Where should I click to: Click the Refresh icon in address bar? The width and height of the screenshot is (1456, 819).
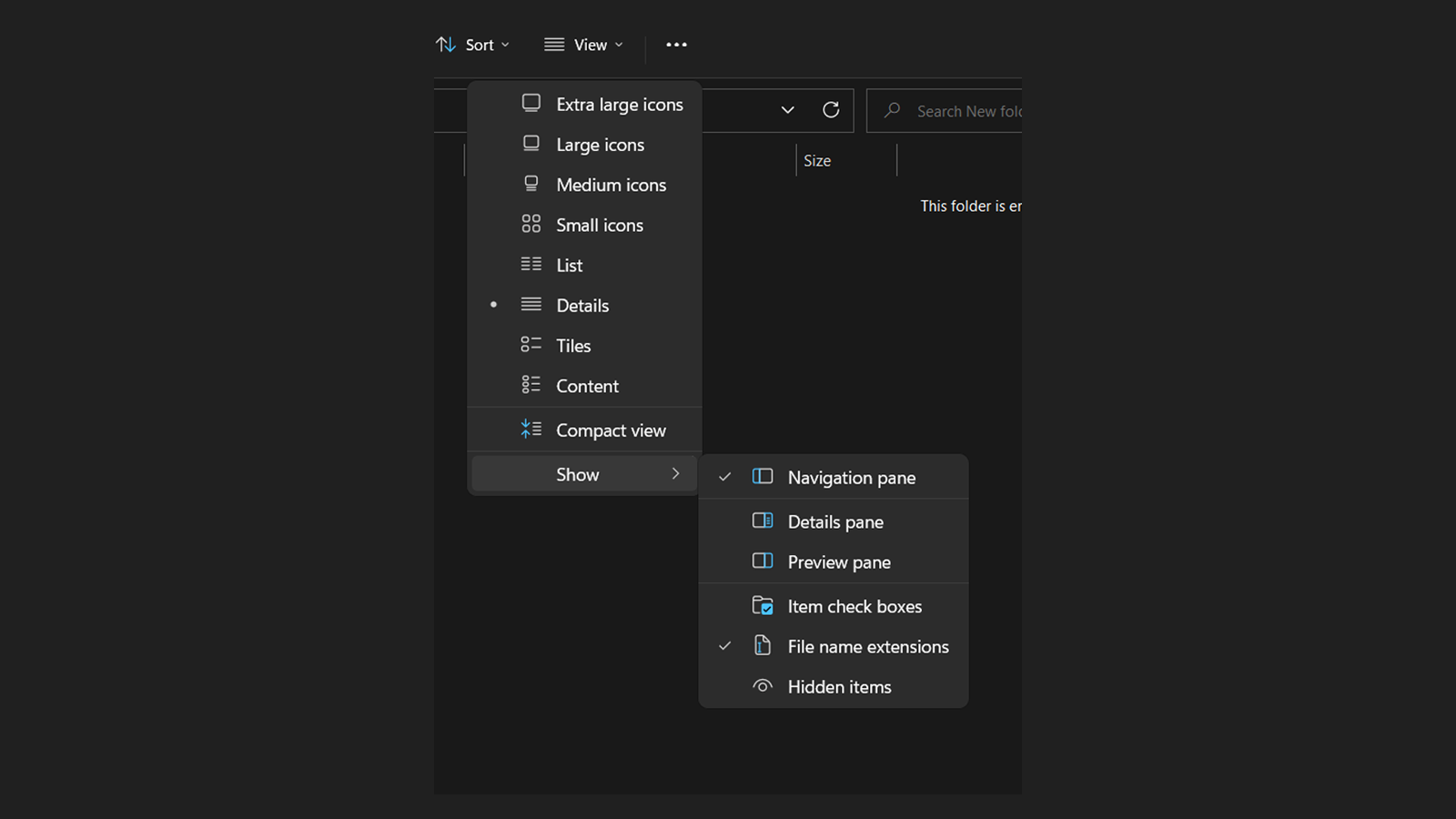click(831, 110)
